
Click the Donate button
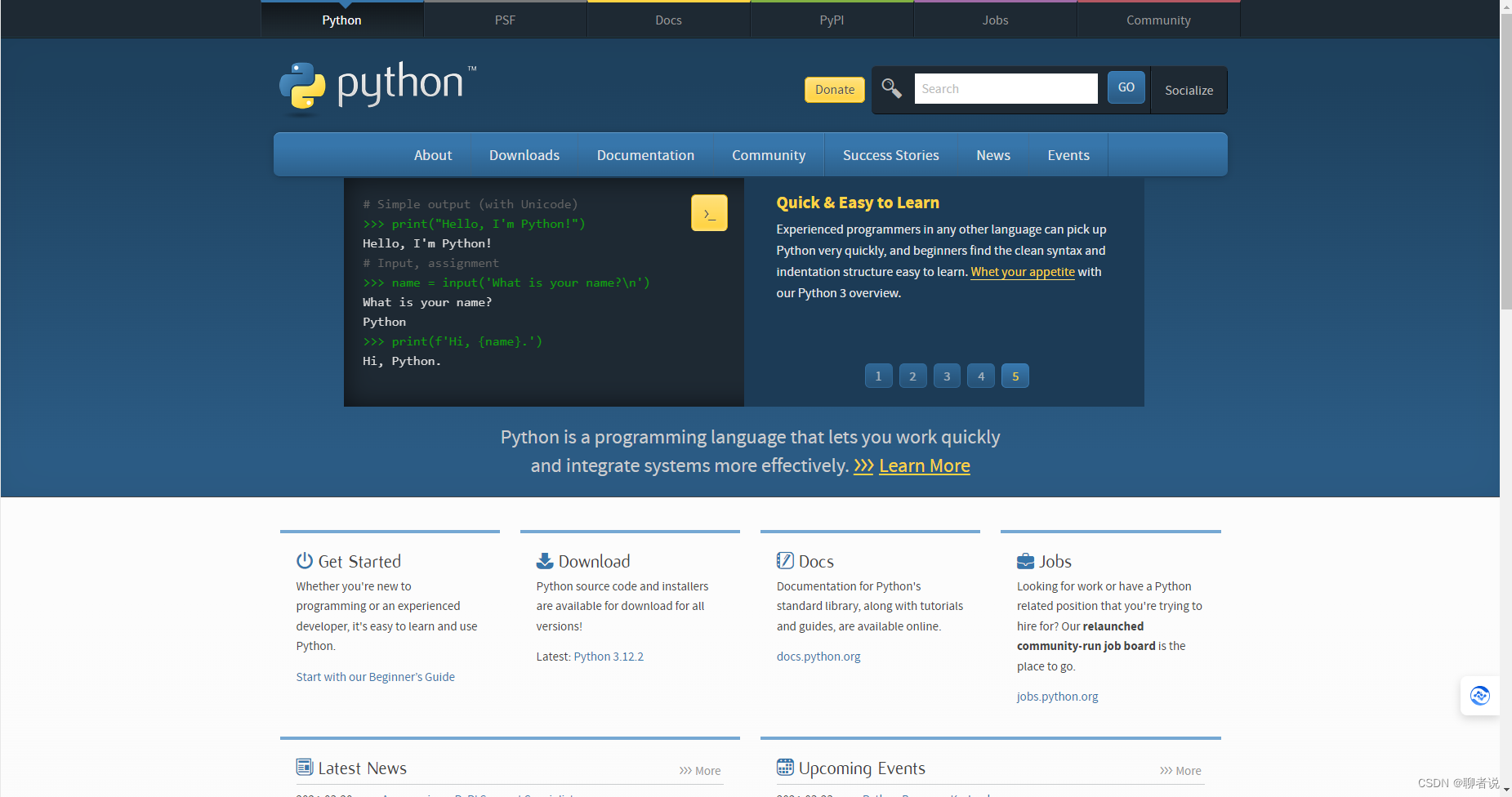[834, 89]
